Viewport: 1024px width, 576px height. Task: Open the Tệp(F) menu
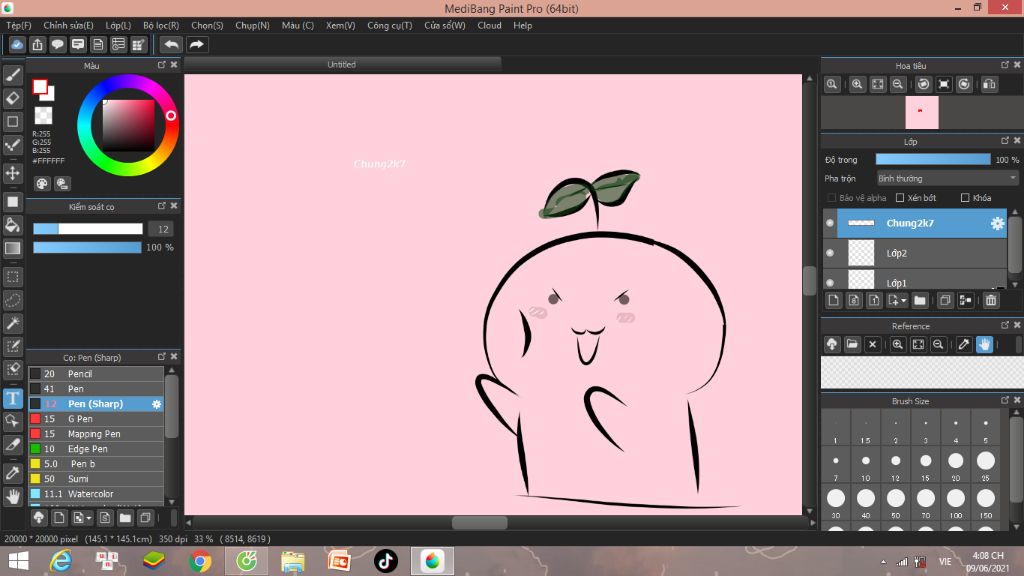19,25
